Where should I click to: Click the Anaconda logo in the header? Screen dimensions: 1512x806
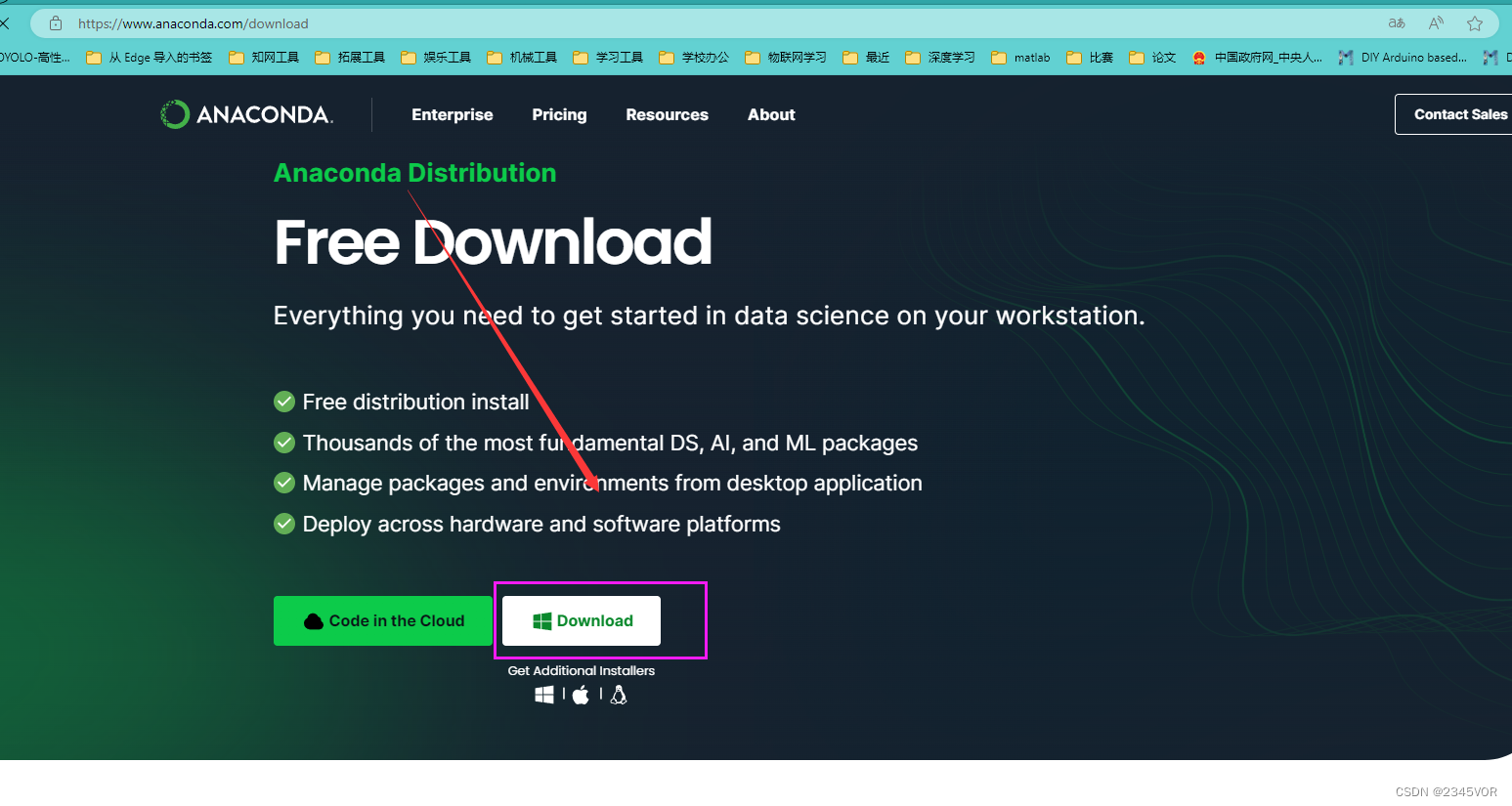(247, 114)
